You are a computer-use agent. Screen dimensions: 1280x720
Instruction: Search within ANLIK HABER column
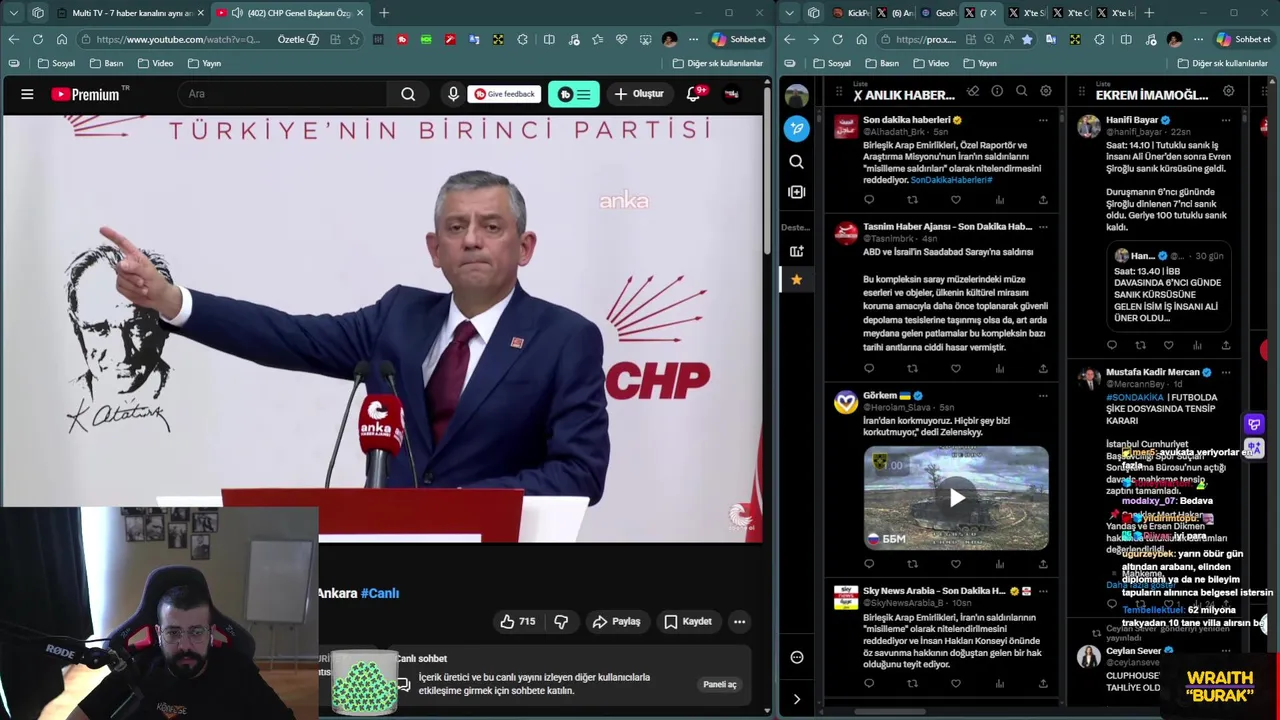pyautogui.click(x=1021, y=92)
